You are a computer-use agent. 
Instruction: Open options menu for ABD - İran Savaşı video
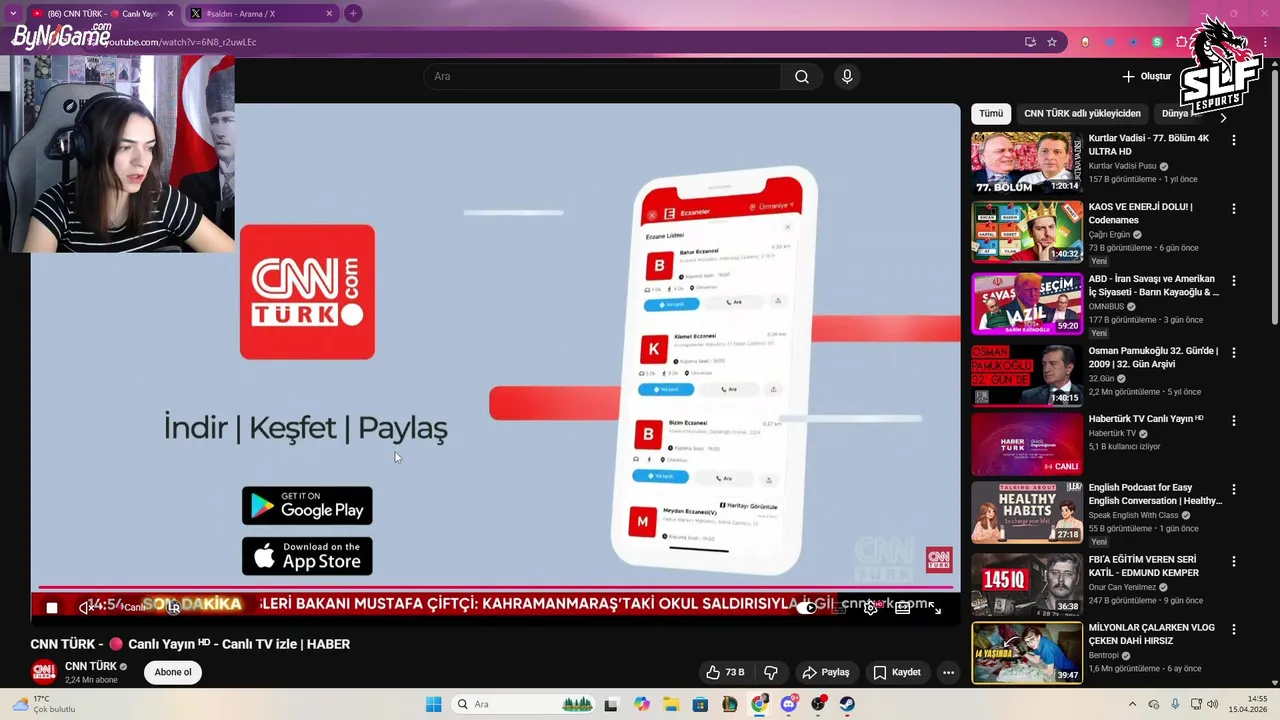(x=1233, y=281)
